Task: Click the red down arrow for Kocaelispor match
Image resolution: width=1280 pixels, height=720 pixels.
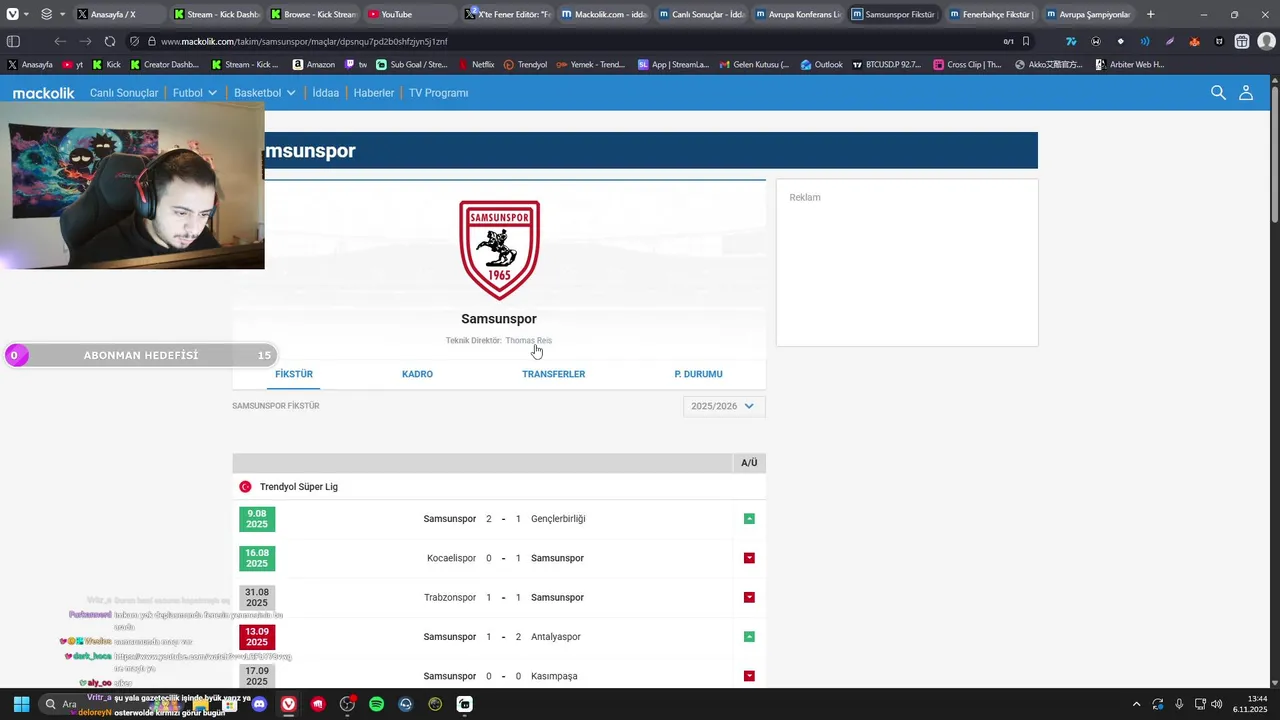Action: point(749,558)
